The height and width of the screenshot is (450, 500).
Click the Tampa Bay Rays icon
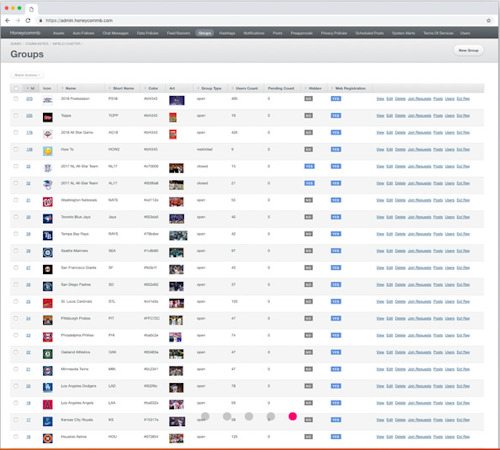(x=48, y=236)
